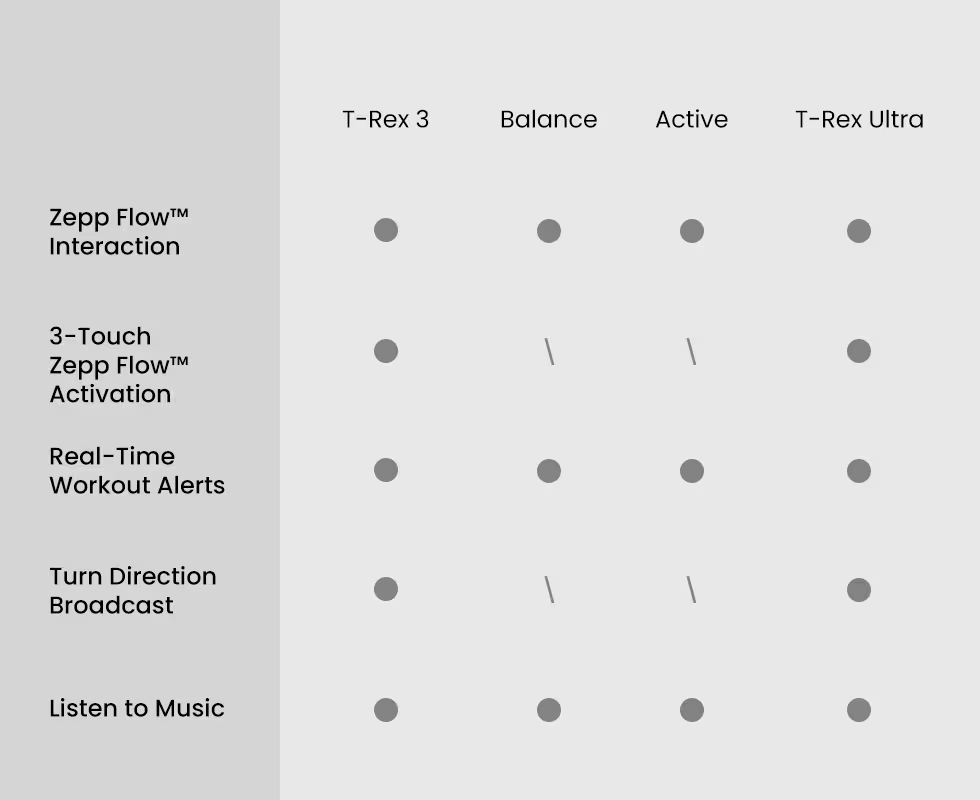Click the Balance Listen to Music dot
This screenshot has height=800, width=980.
tap(549, 710)
